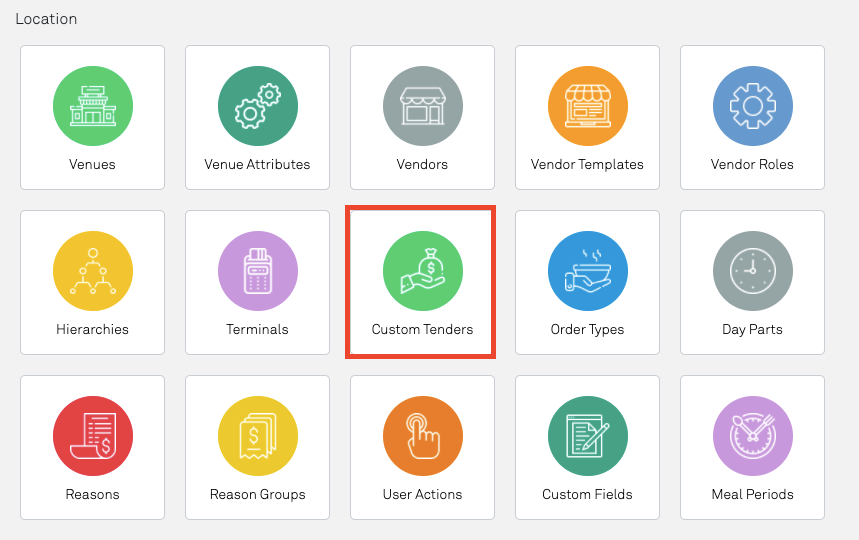Screen dimensions: 859x540
Task: Select the Reason Groups stacked receipts icon
Action: point(257,436)
